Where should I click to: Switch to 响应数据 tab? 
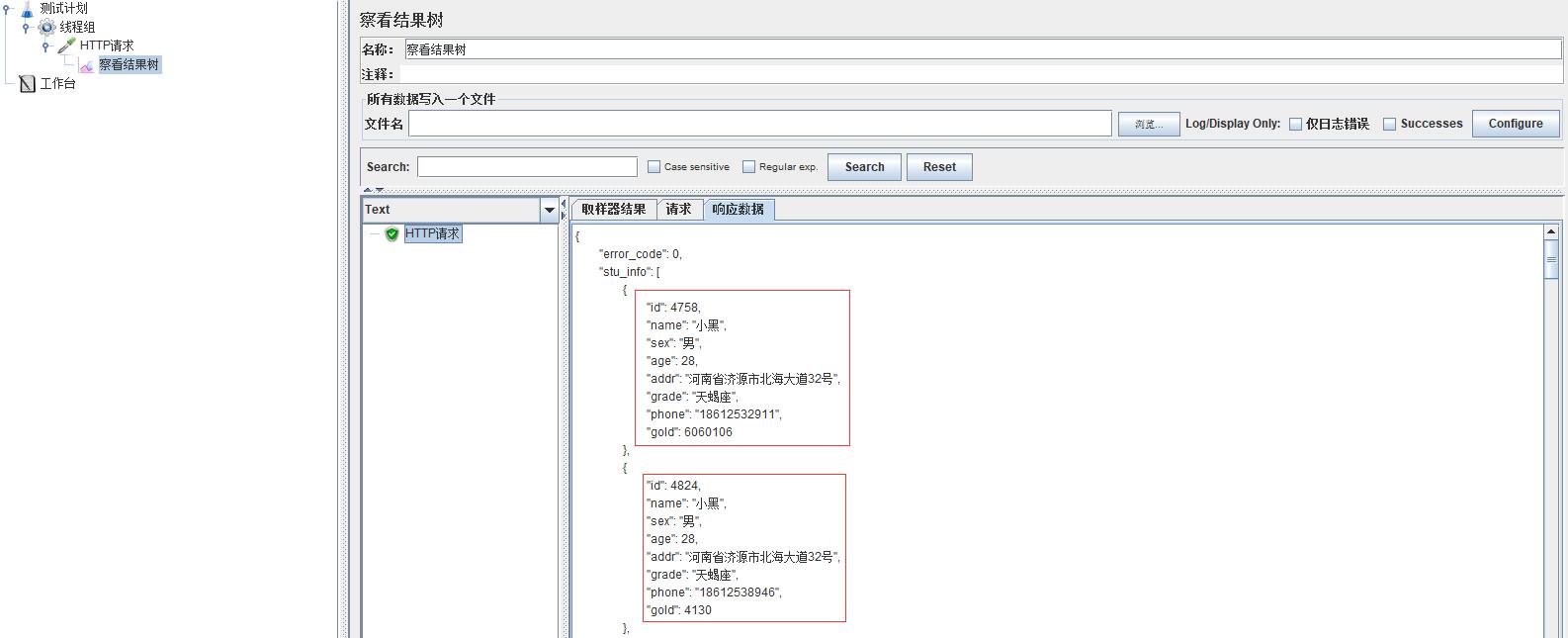(x=739, y=210)
